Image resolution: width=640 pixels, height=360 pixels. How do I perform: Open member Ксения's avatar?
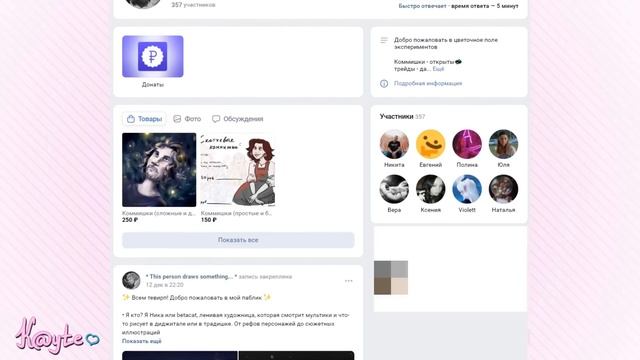(x=431, y=189)
